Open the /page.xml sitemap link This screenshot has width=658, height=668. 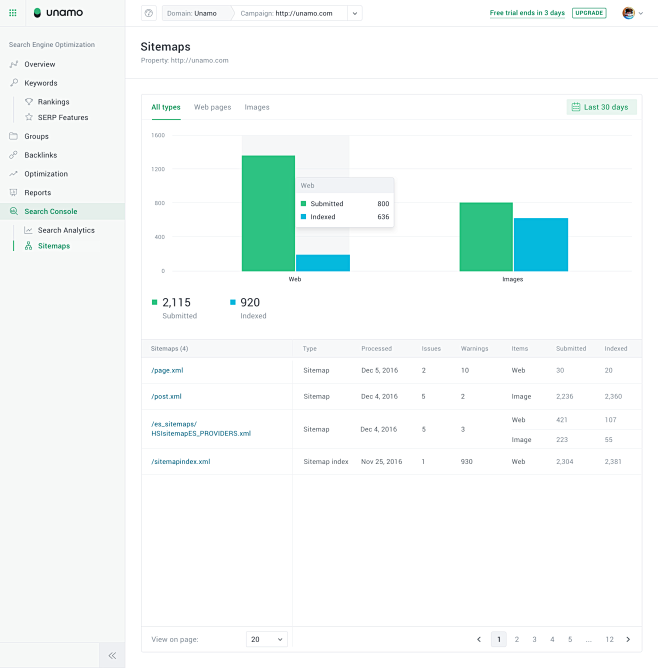(167, 370)
